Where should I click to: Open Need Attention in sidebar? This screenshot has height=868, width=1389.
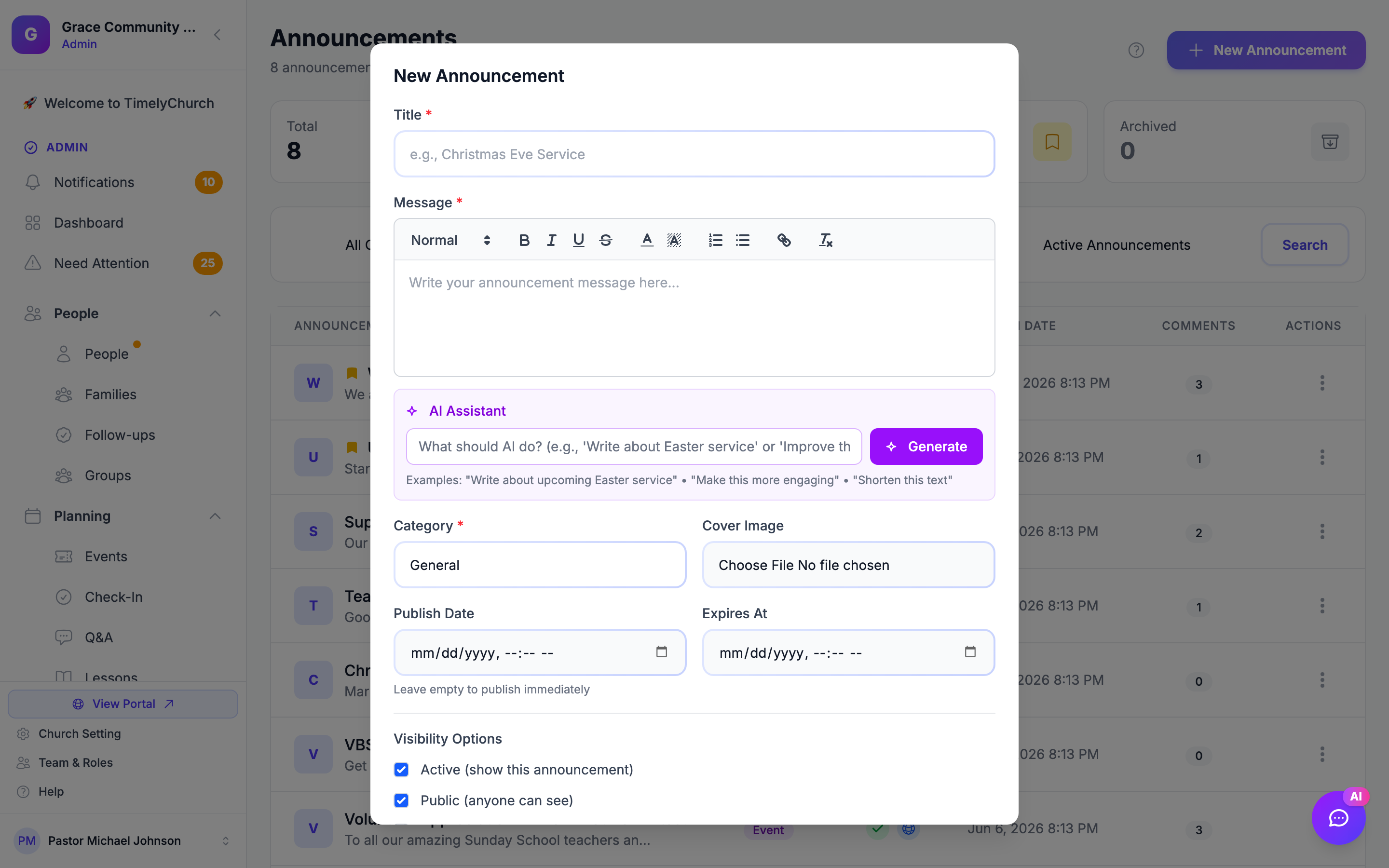tap(123, 263)
